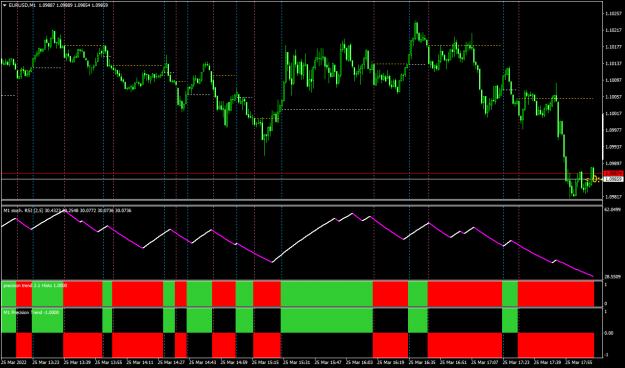Click the 1.10137 price scale label
The width and height of the screenshot is (625, 368).
pyautogui.click(x=614, y=63)
